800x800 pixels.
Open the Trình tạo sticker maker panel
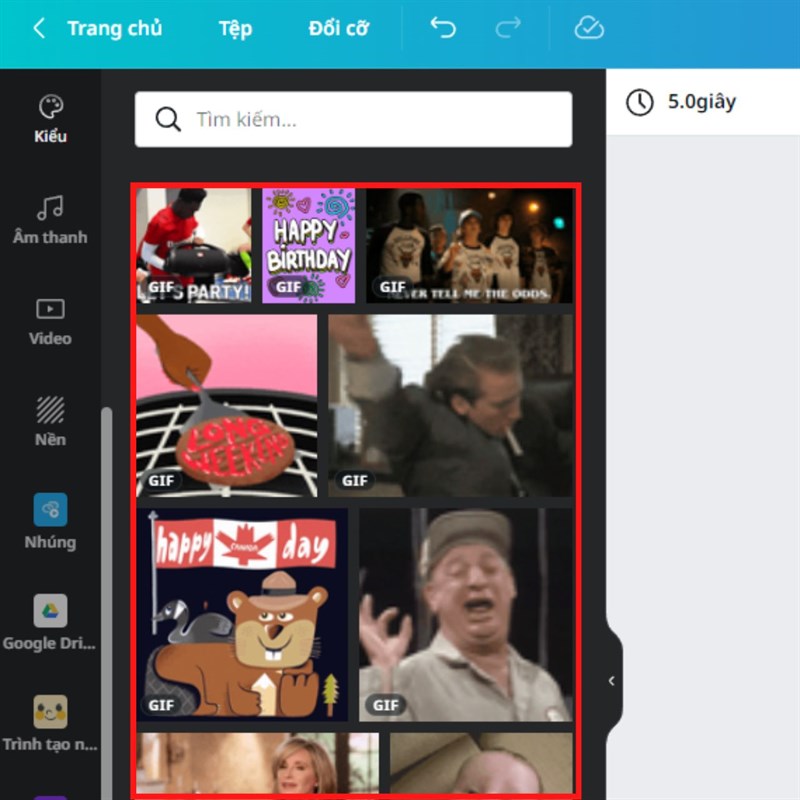point(50,722)
